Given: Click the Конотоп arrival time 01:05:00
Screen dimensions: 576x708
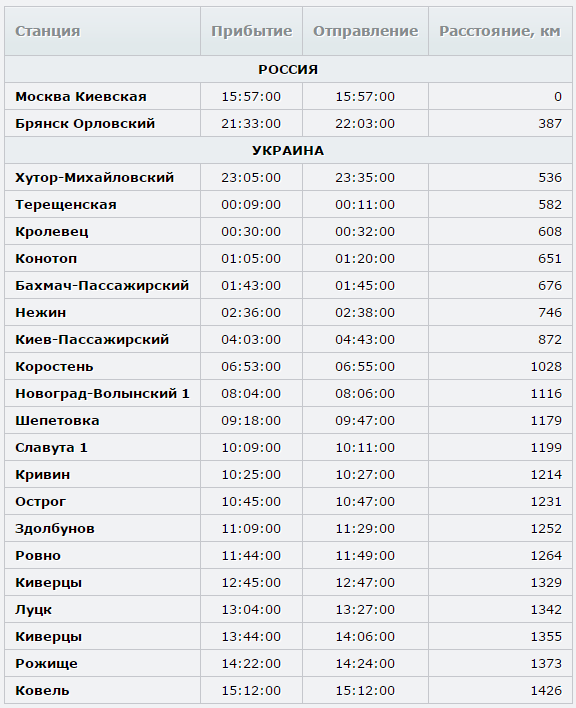Looking at the screenshot, I should [251, 259].
